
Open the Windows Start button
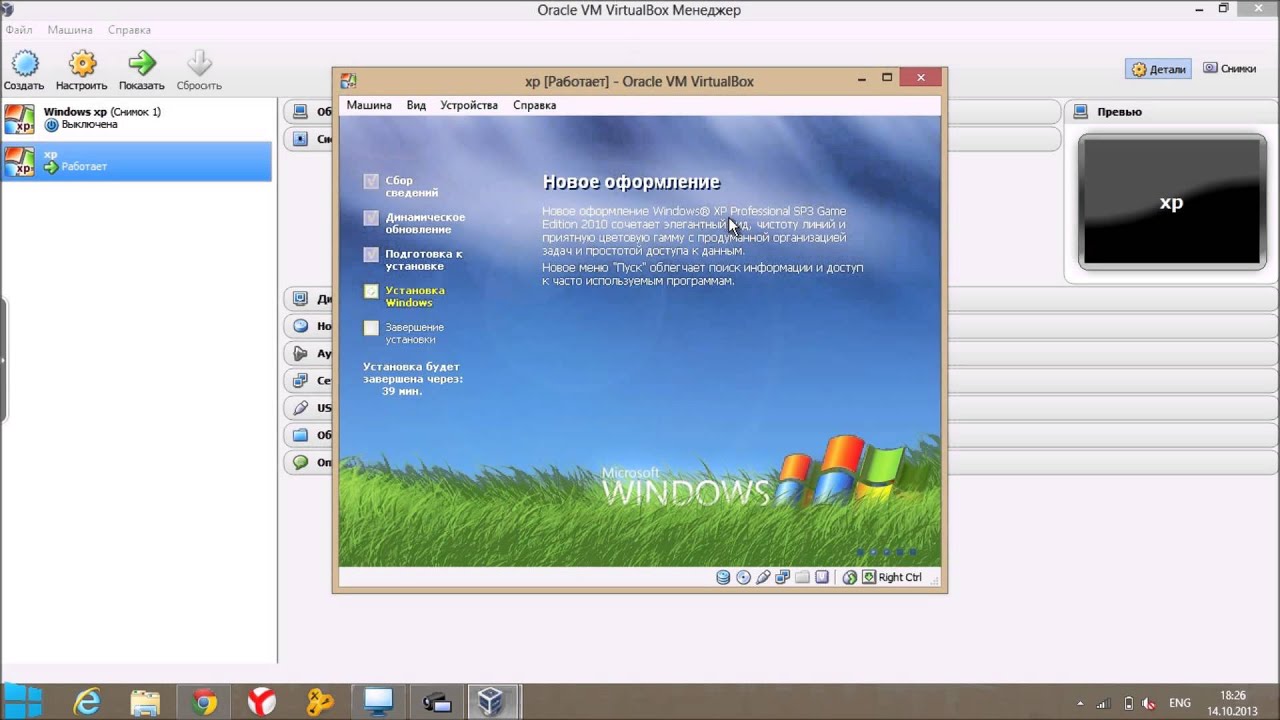tap(24, 702)
